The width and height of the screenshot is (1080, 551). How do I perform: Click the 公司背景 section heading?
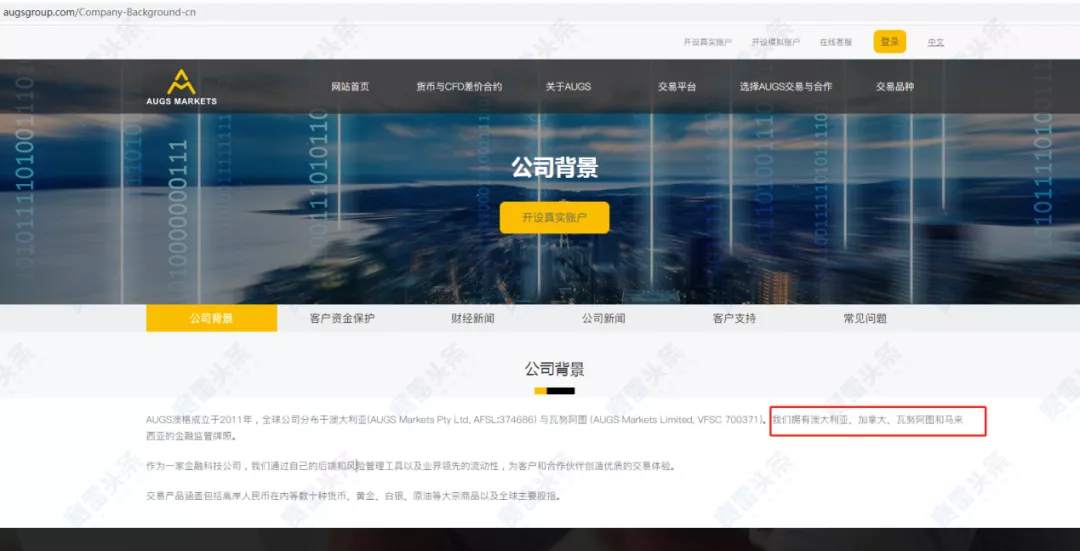point(554,369)
